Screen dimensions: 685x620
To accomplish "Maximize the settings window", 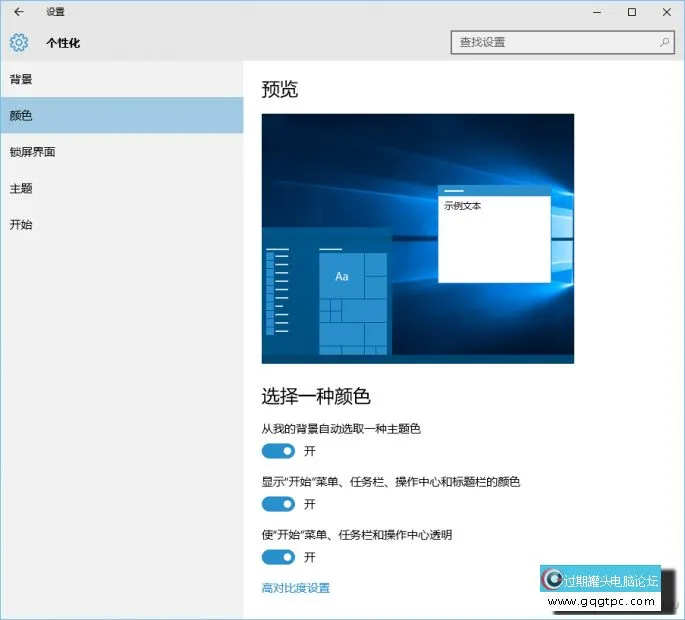I will (632, 12).
